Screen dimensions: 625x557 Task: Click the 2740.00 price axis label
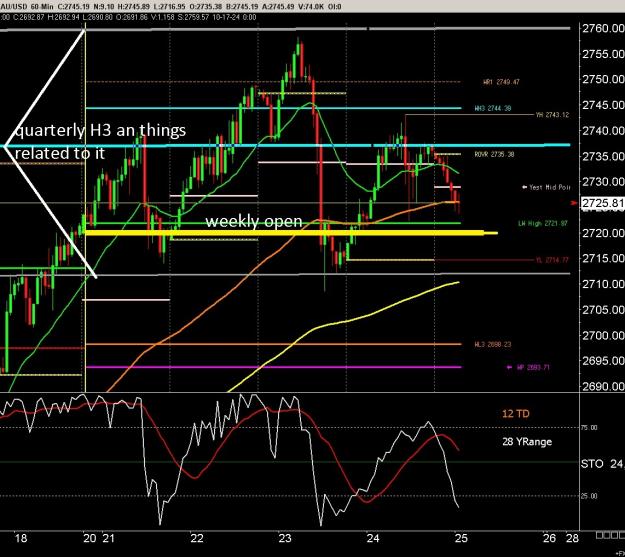[x=603, y=130]
